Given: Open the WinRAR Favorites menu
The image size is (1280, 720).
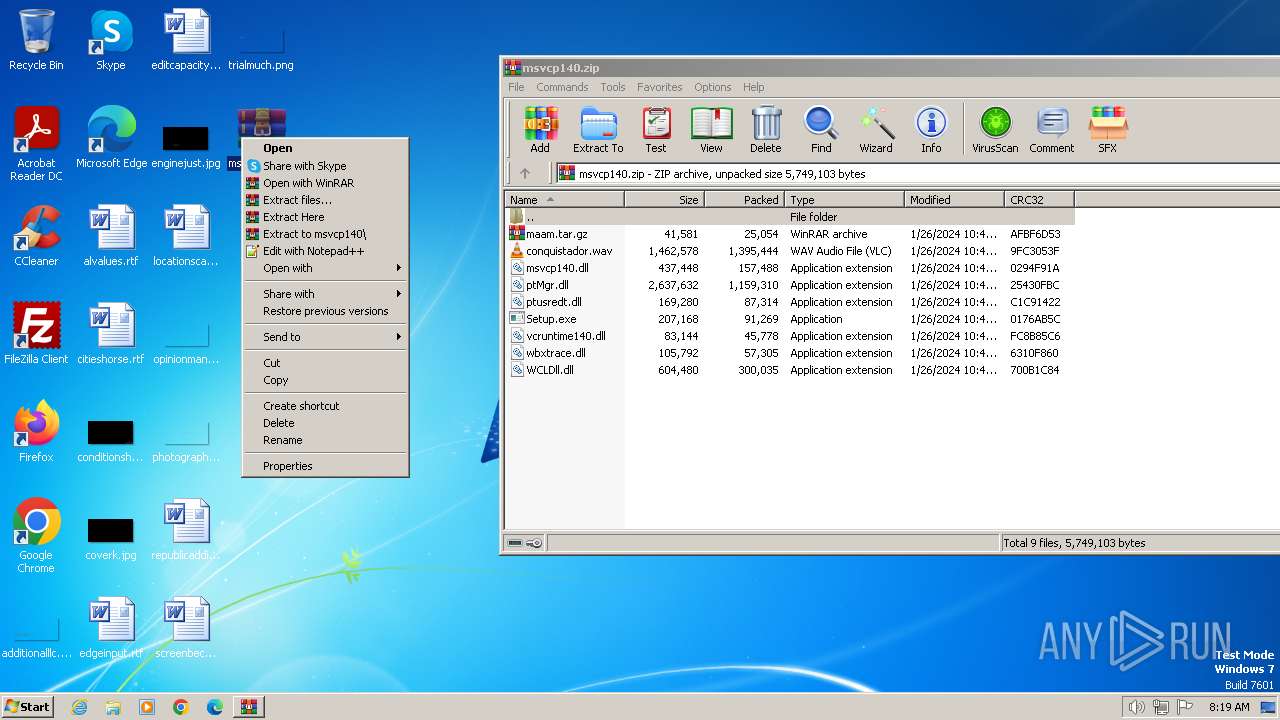Looking at the screenshot, I should 660,87.
